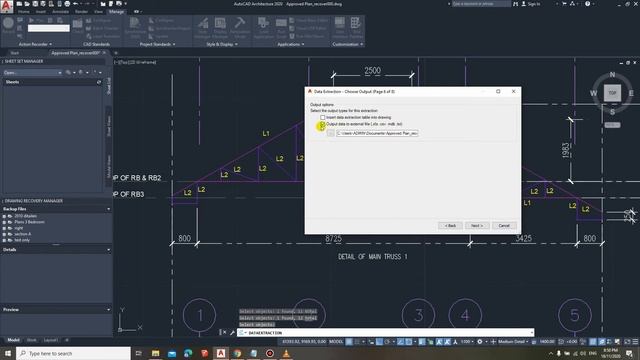Select the Manage ribbon tab

click(116, 12)
